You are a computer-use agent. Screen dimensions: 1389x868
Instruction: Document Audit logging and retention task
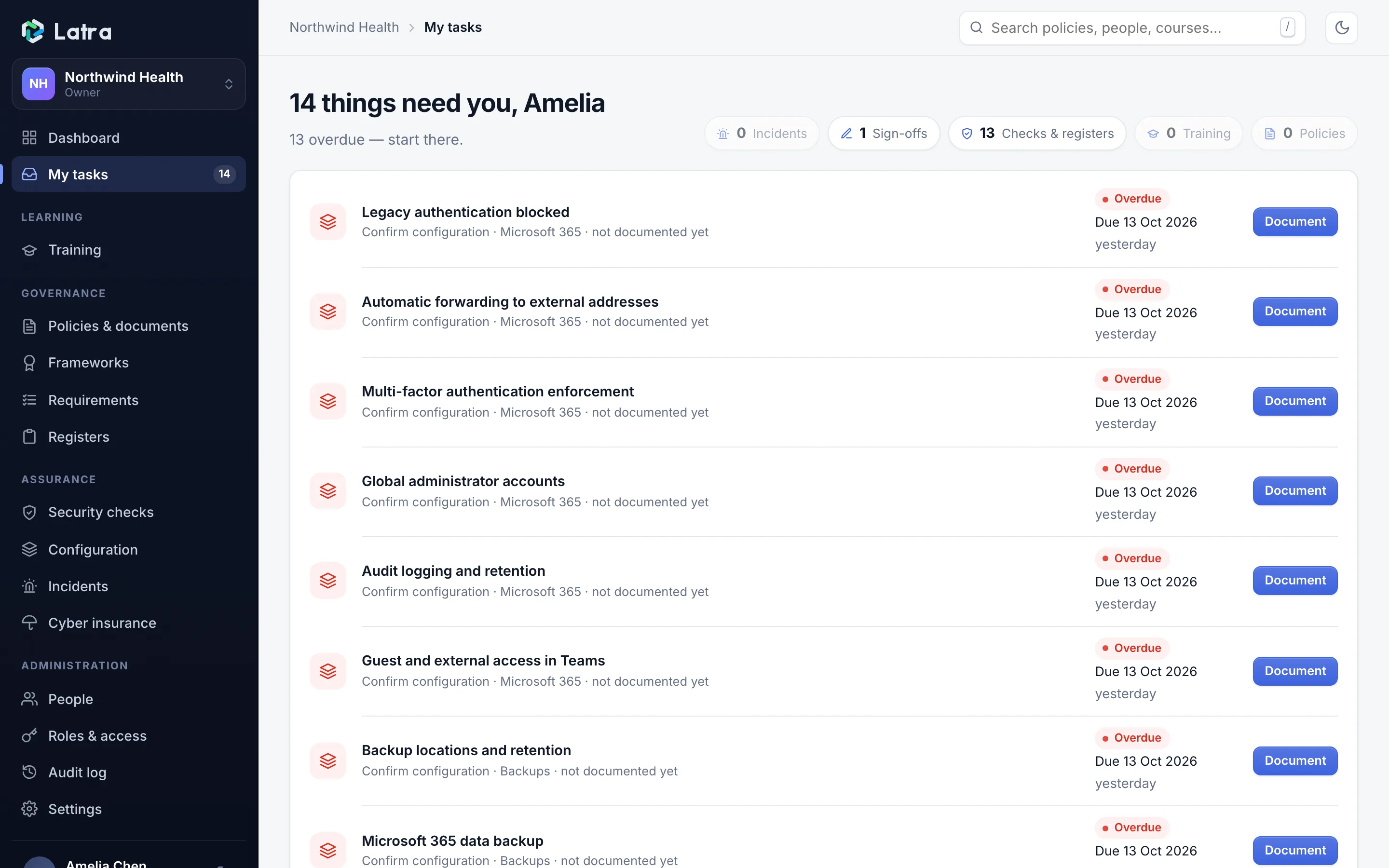(x=1295, y=581)
